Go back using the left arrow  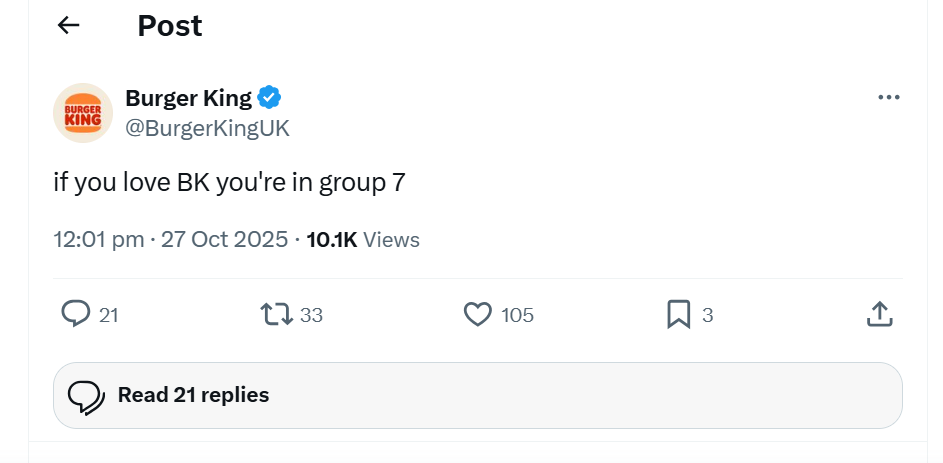pyautogui.click(x=68, y=26)
